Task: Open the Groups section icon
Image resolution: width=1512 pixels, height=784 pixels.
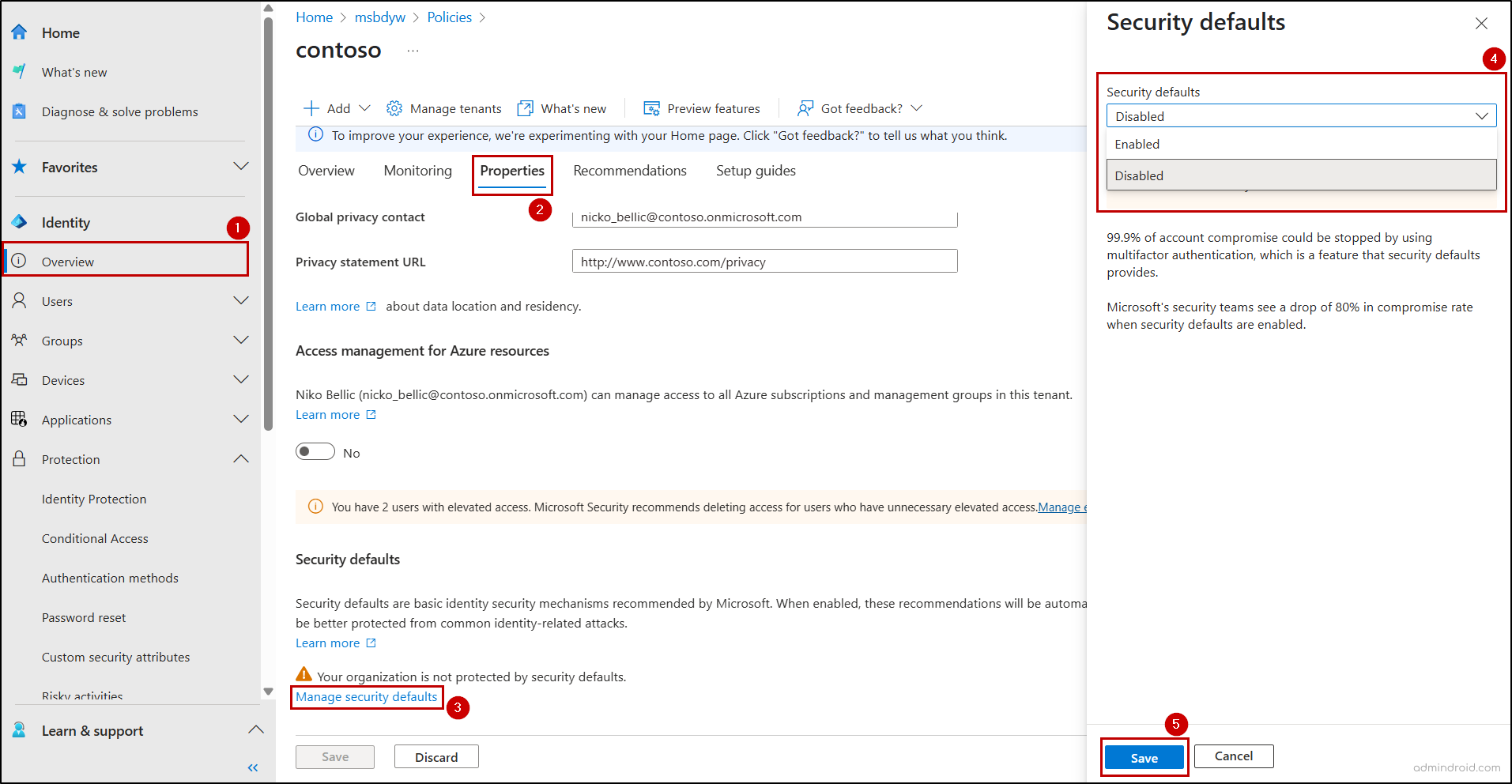Action: coord(19,340)
